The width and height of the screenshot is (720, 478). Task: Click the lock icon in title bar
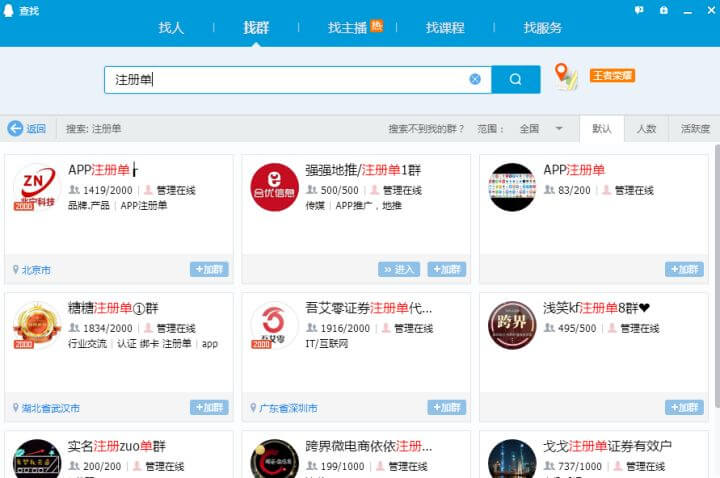pos(664,9)
